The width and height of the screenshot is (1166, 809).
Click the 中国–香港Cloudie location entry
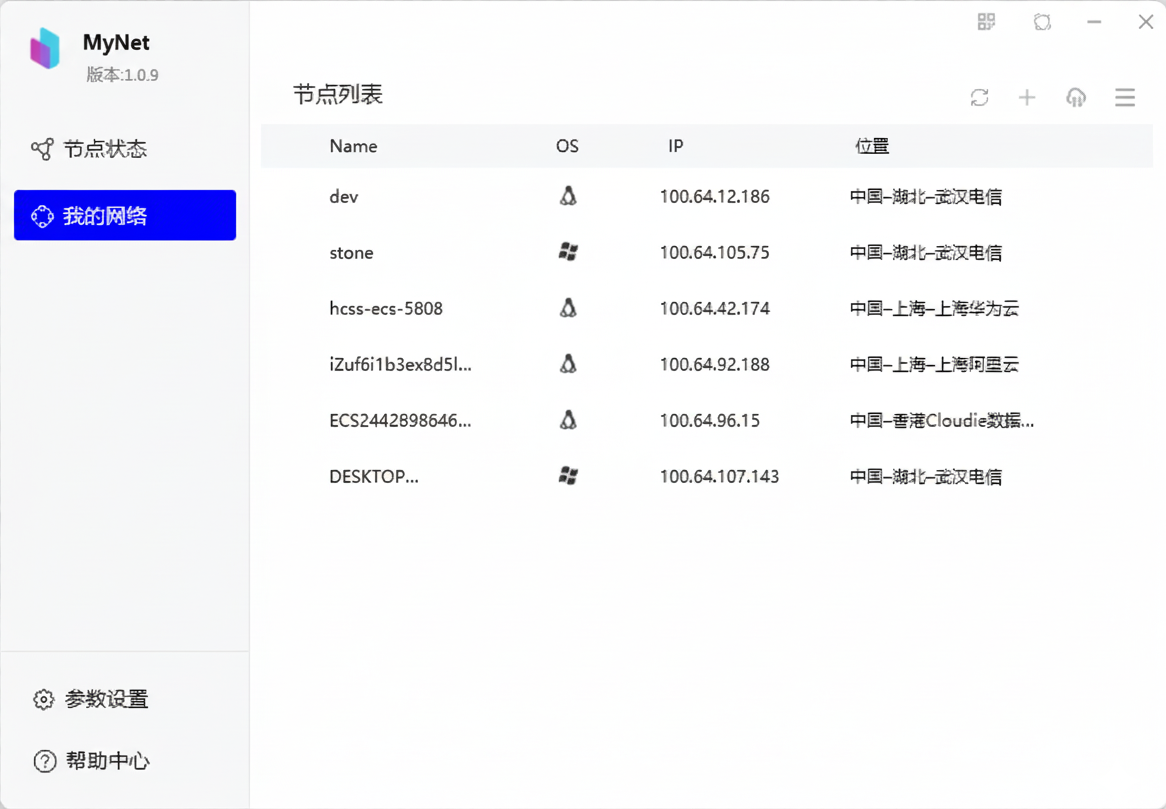pyautogui.click(x=941, y=421)
